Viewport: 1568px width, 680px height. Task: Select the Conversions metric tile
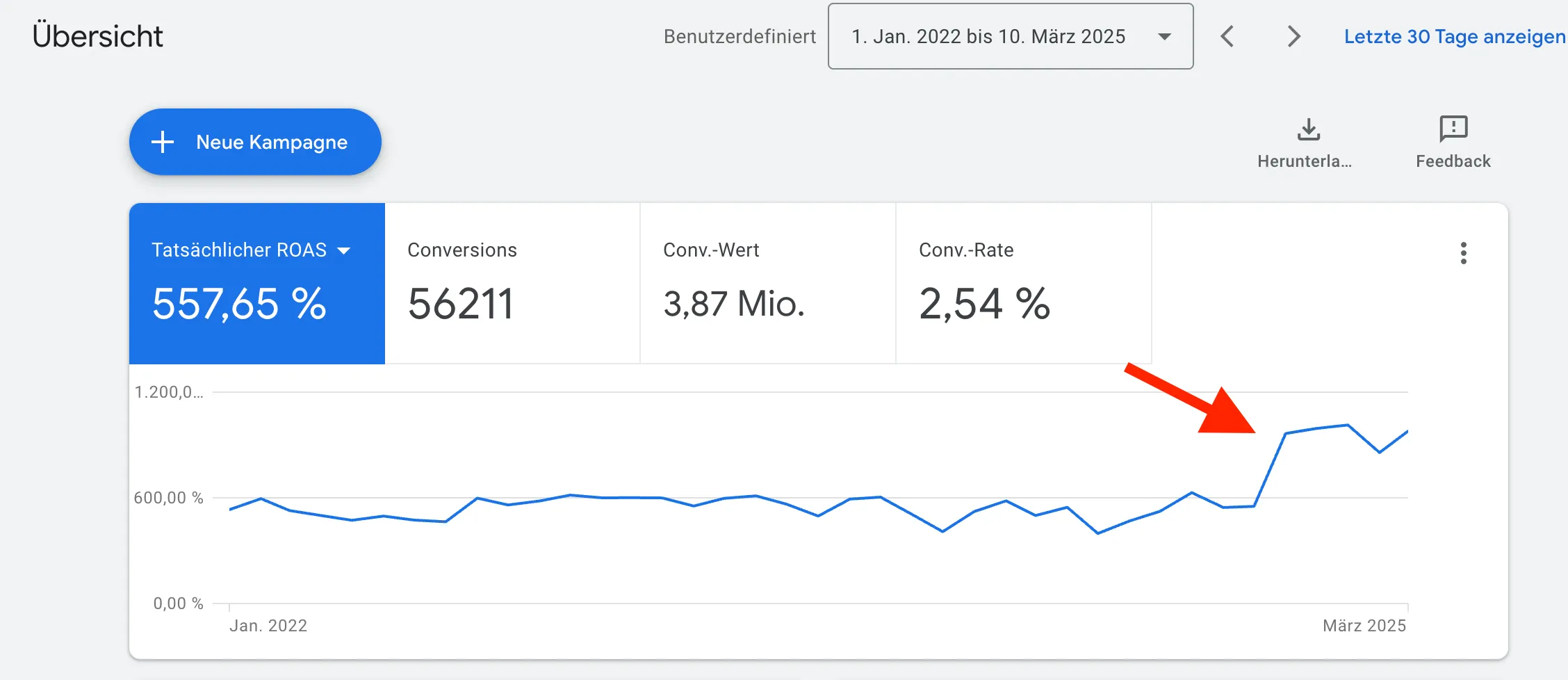[x=512, y=284]
